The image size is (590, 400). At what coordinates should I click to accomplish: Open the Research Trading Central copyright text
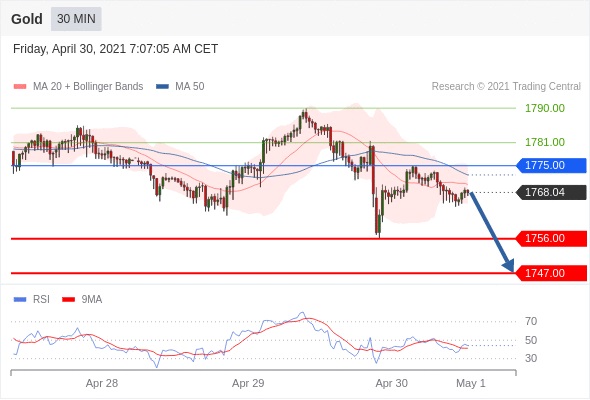click(x=506, y=87)
